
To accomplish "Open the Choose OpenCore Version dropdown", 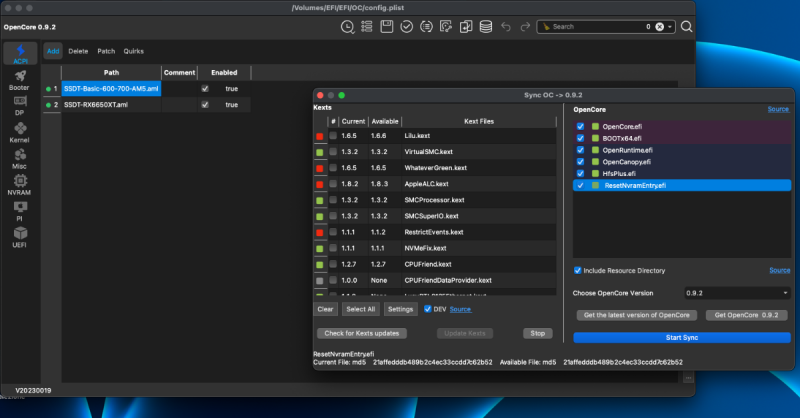I will [x=738, y=293].
